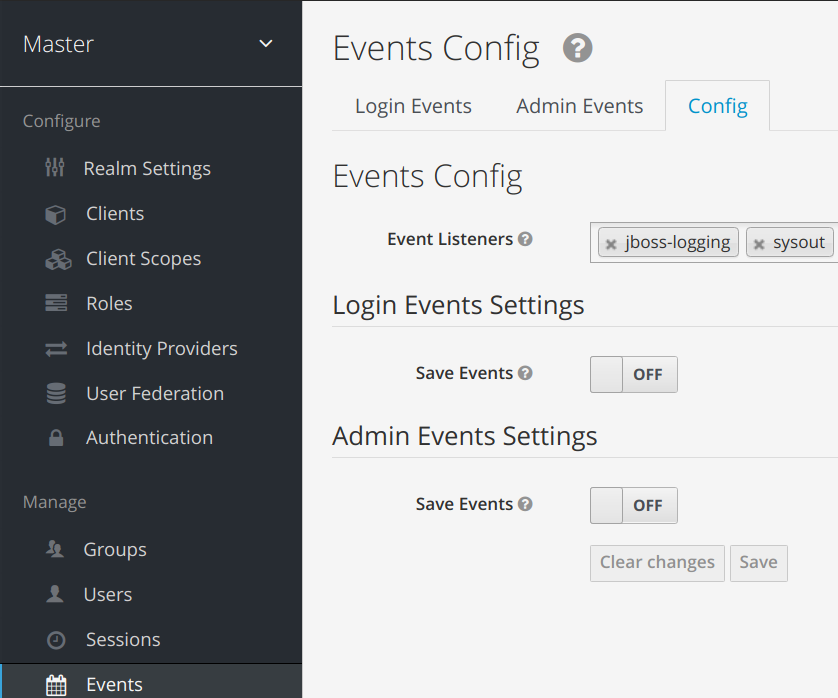Remove the sysout listener tag

[759, 244]
